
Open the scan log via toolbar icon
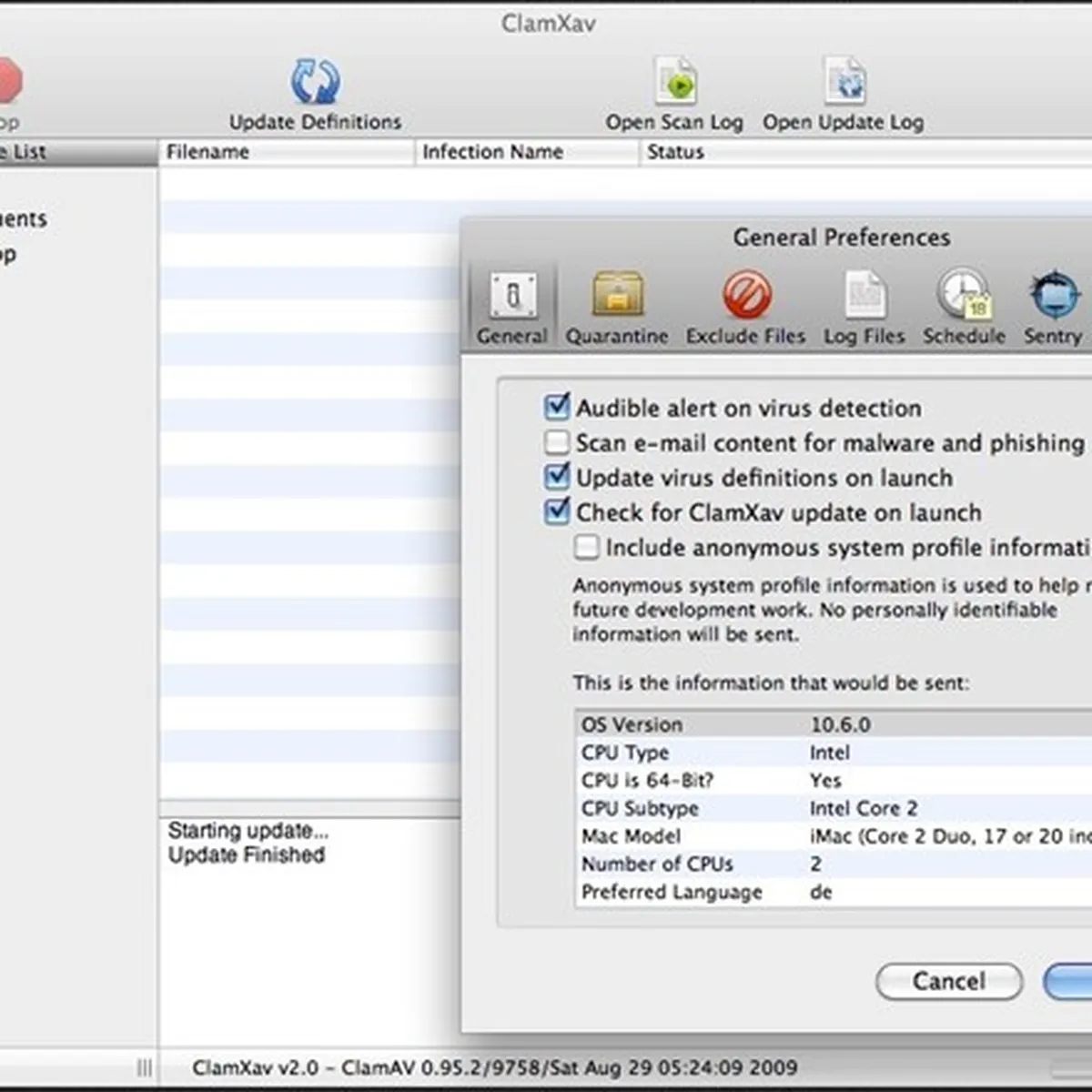coord(676,82)
